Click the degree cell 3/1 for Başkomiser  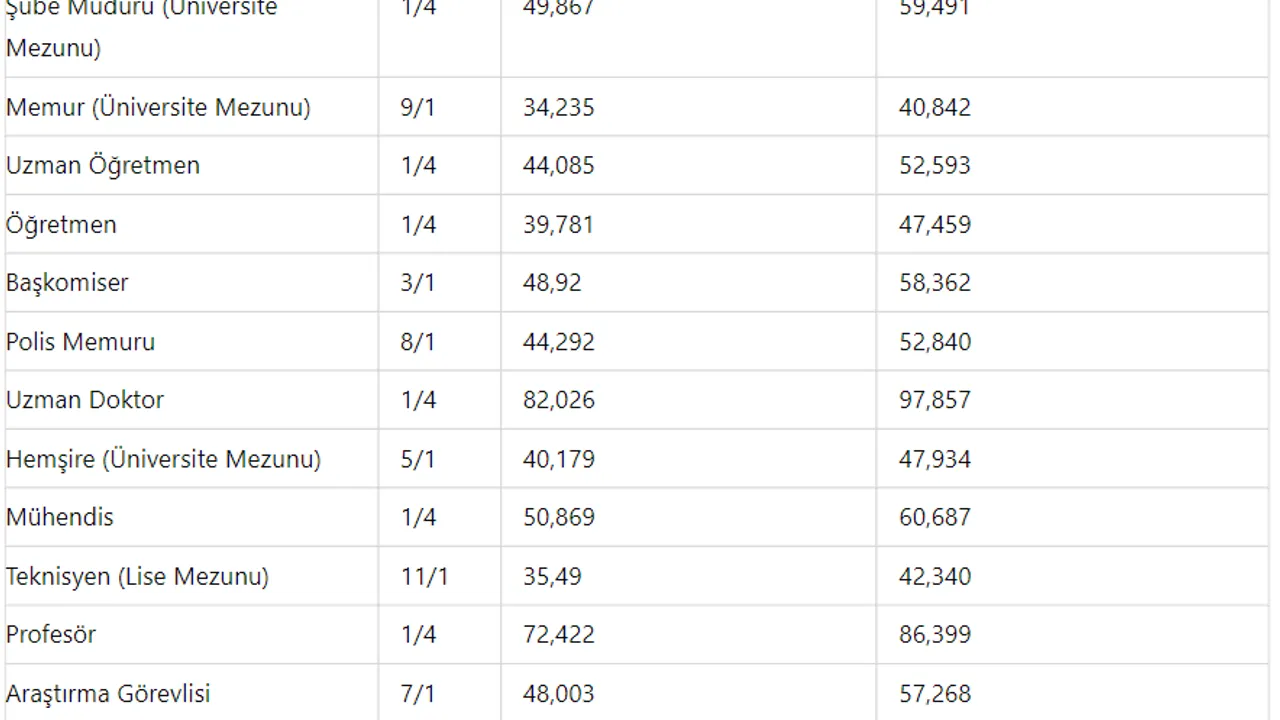pos(418,282)
